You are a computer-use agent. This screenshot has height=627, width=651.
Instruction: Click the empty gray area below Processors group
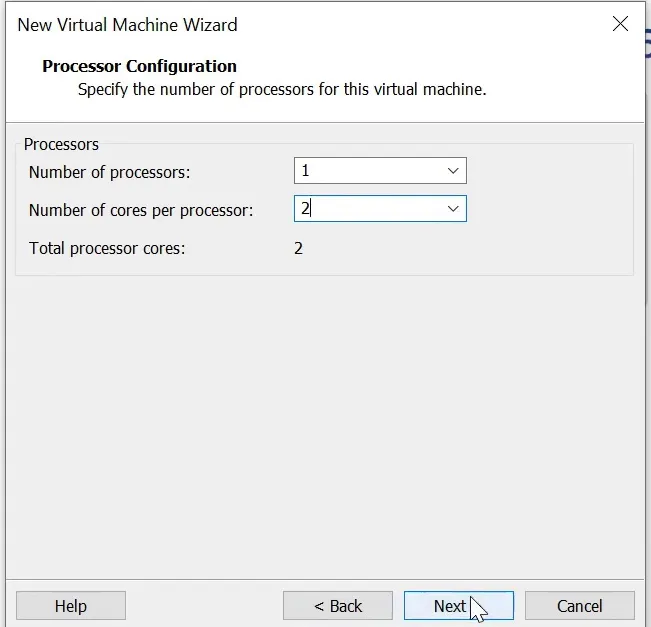(x=325, y=420)
